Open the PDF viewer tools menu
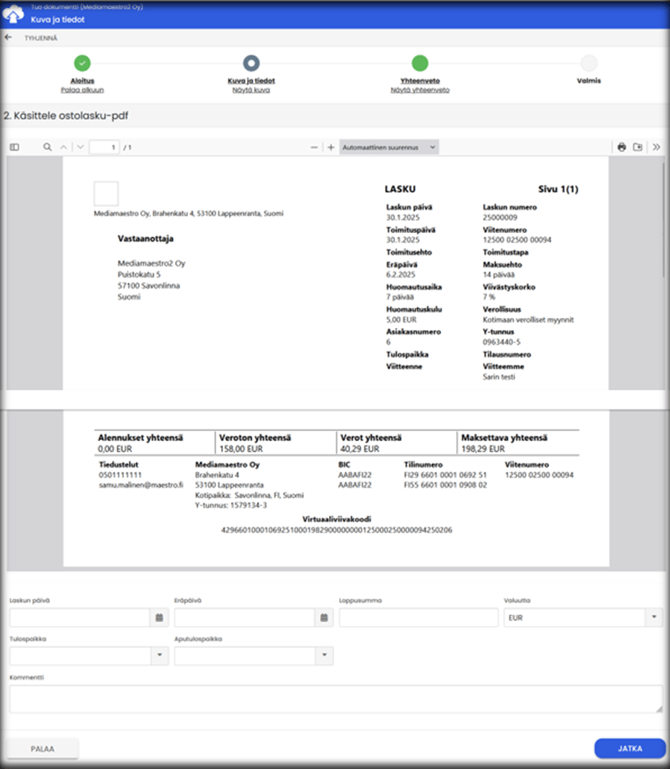The height and width of the screenshot is (769, 670). click(x=657, y=147)
